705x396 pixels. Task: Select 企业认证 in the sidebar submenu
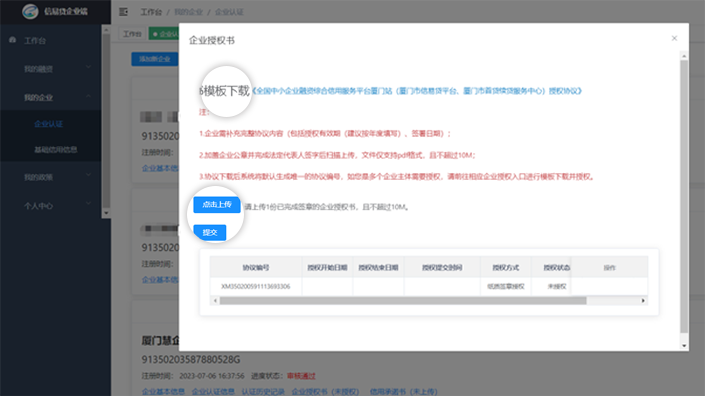(49, 124)
